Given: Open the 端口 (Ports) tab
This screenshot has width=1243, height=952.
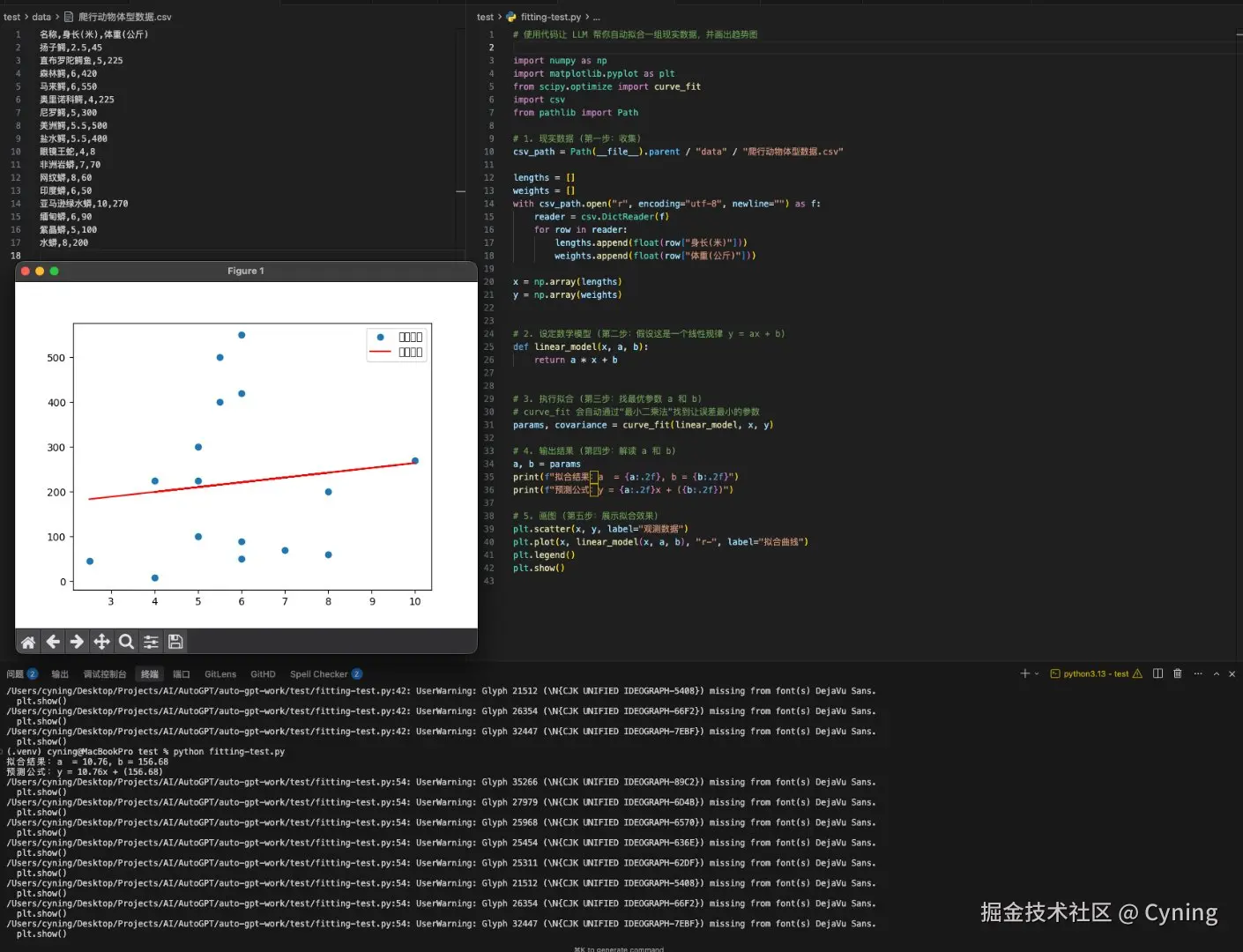Looking at the screenshot, I should 182,674.
